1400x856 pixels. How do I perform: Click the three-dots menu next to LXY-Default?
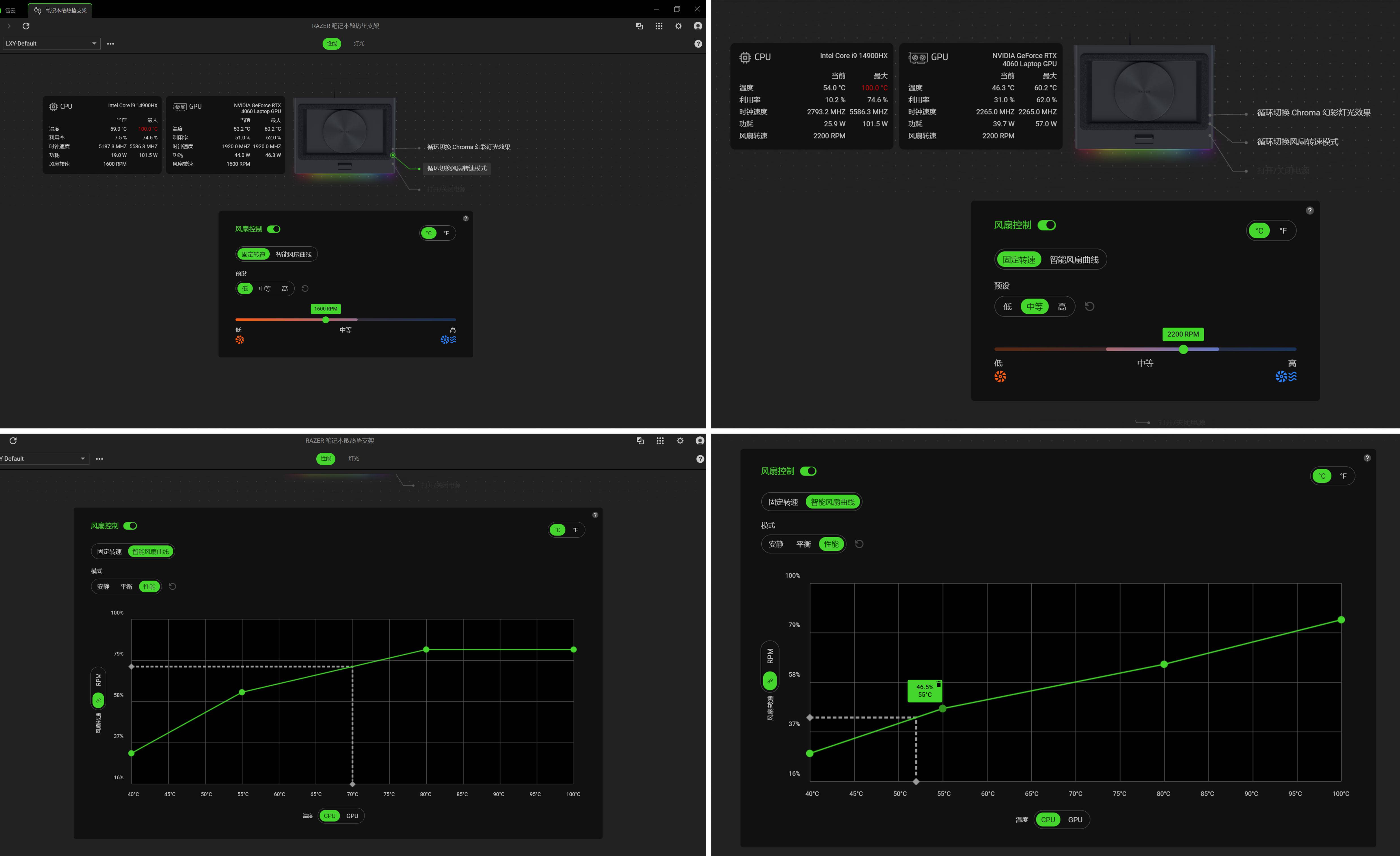coord(110,44)
